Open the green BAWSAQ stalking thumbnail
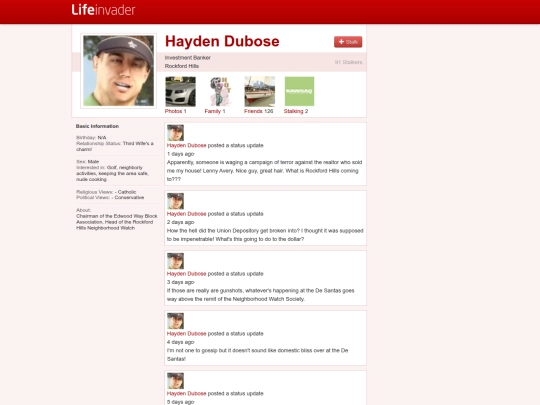Viewport: 540px width, 405px height. (x=299, y=91)
